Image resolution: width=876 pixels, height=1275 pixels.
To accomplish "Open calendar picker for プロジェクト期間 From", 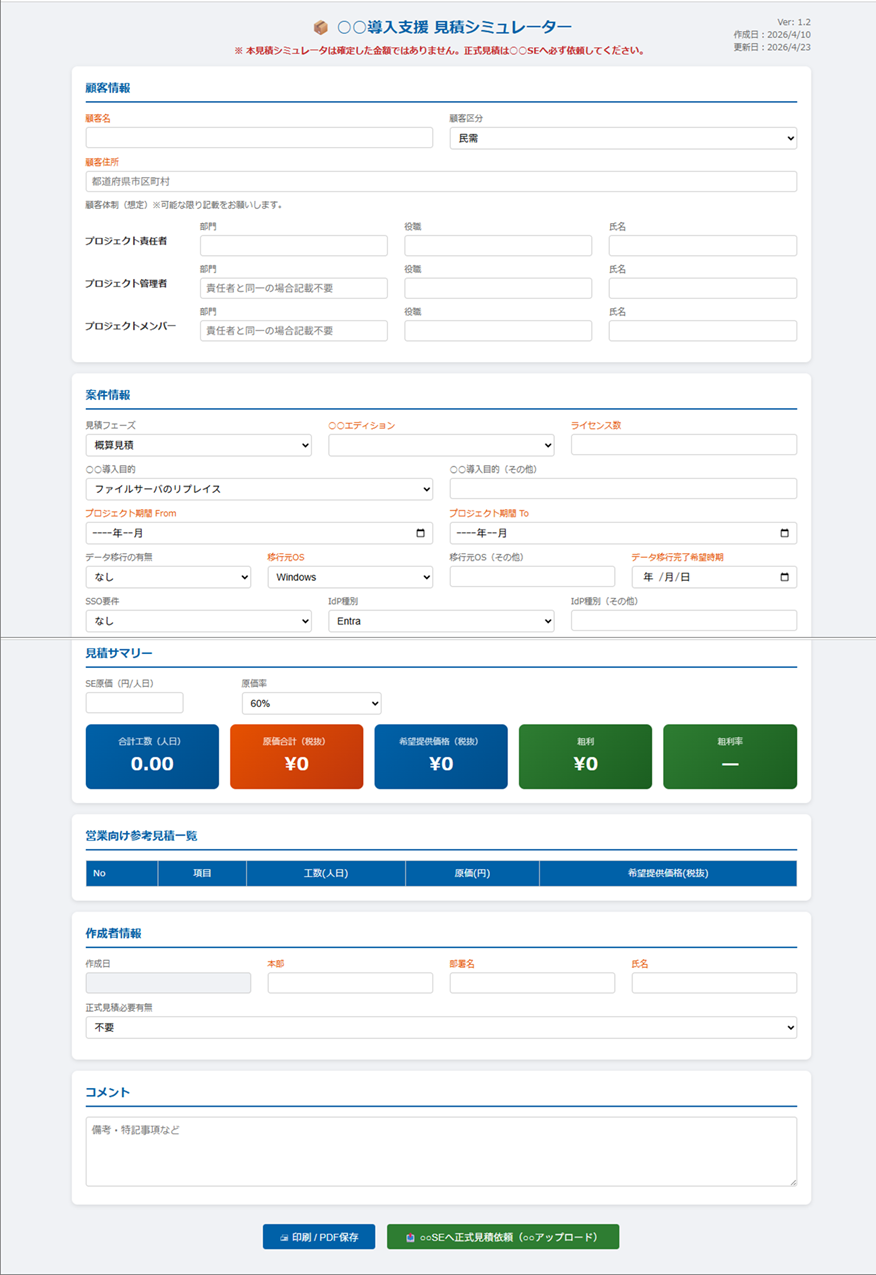I will pos(420,533).
